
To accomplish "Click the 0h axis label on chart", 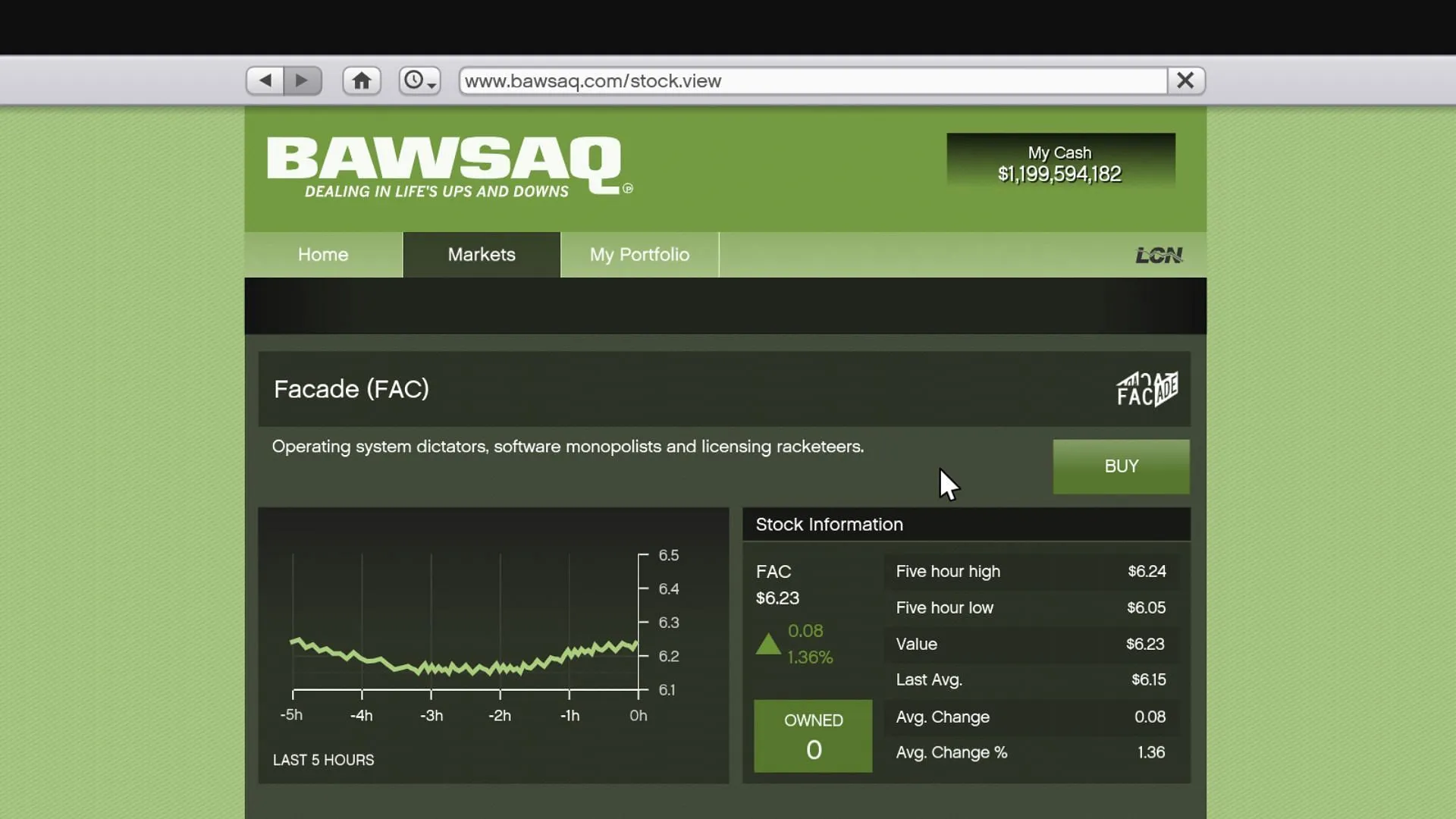I will point(639,716).
